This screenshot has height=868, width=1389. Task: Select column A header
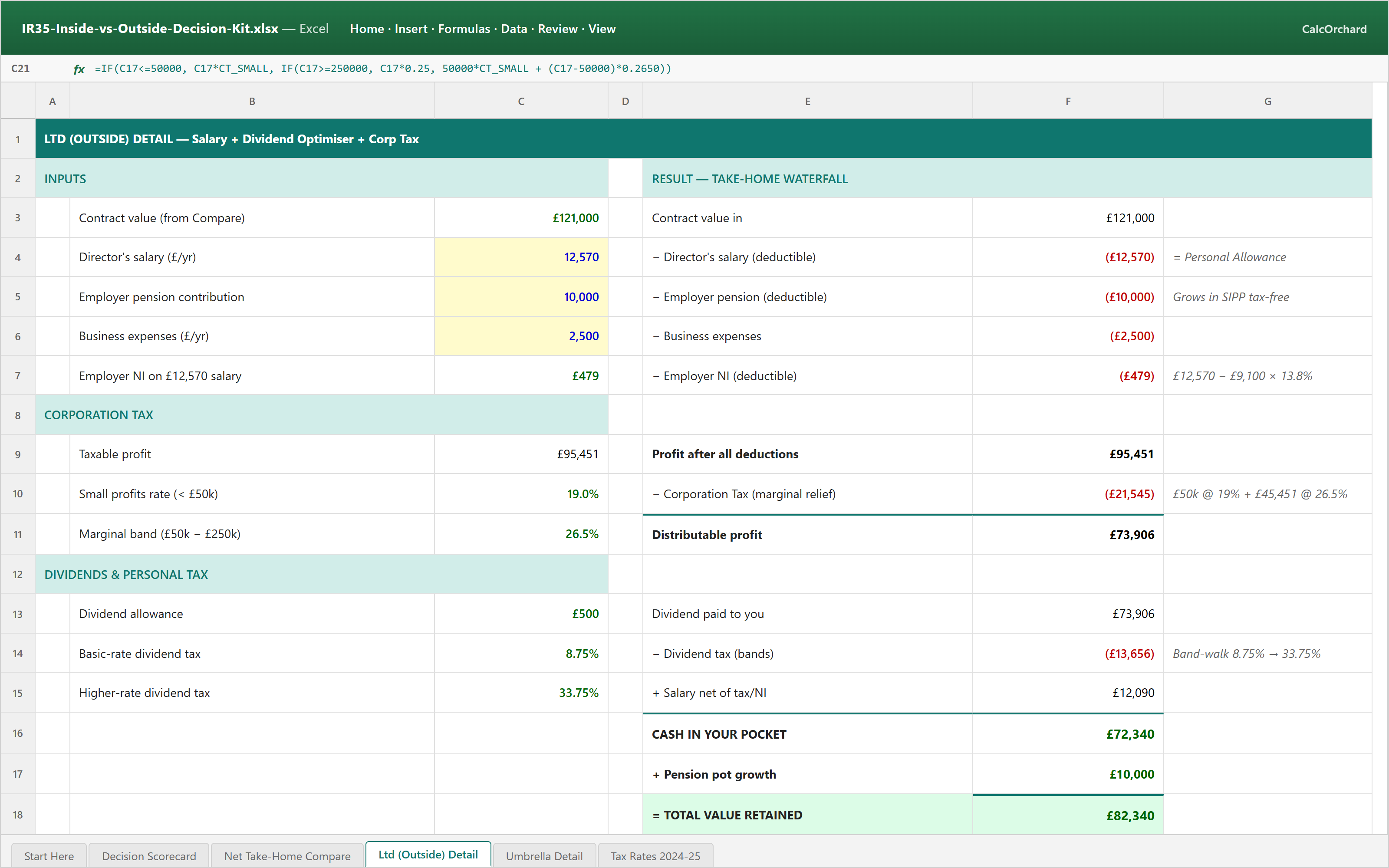coord(52,101)
